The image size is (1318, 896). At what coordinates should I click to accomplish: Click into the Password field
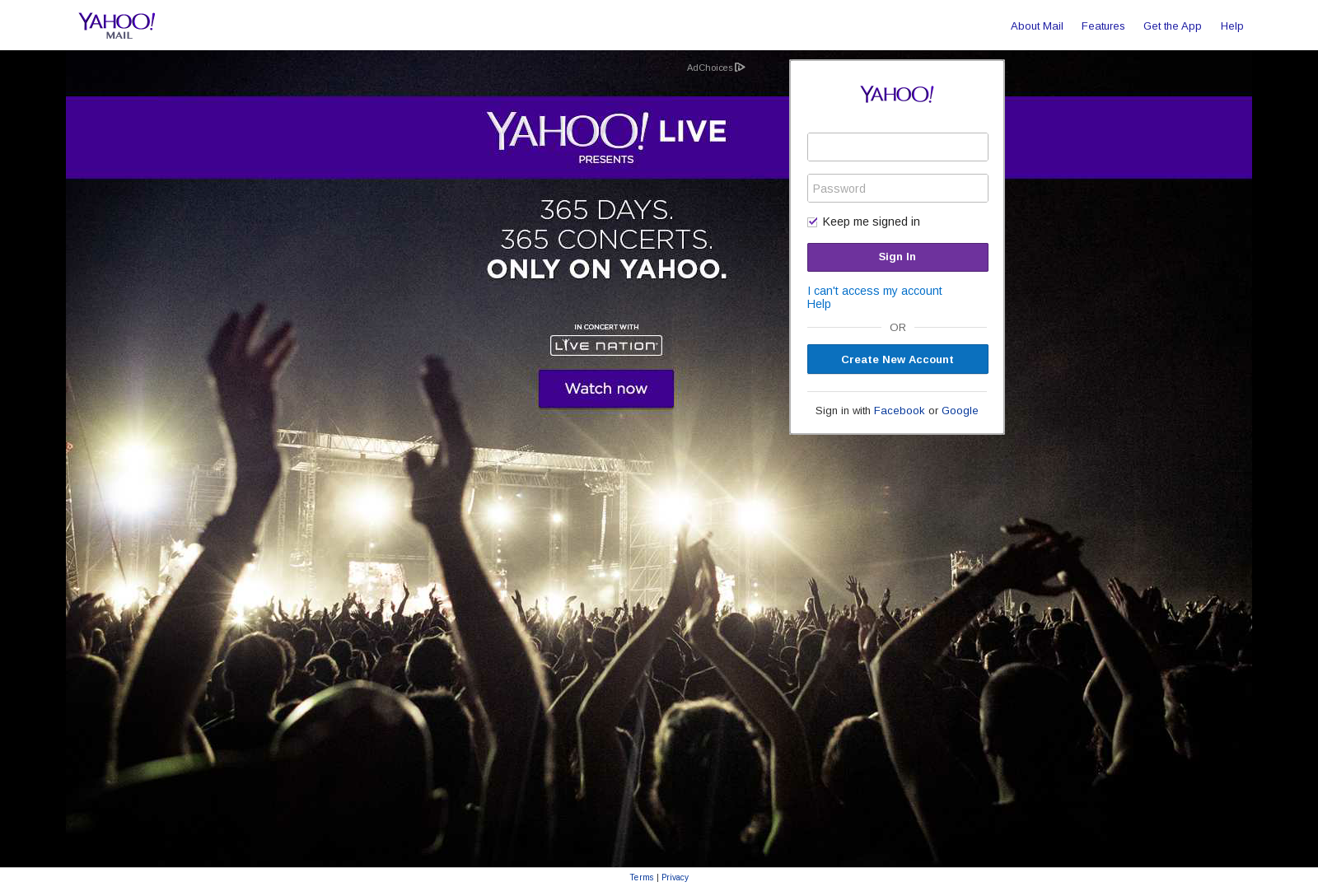coord(897,188)
